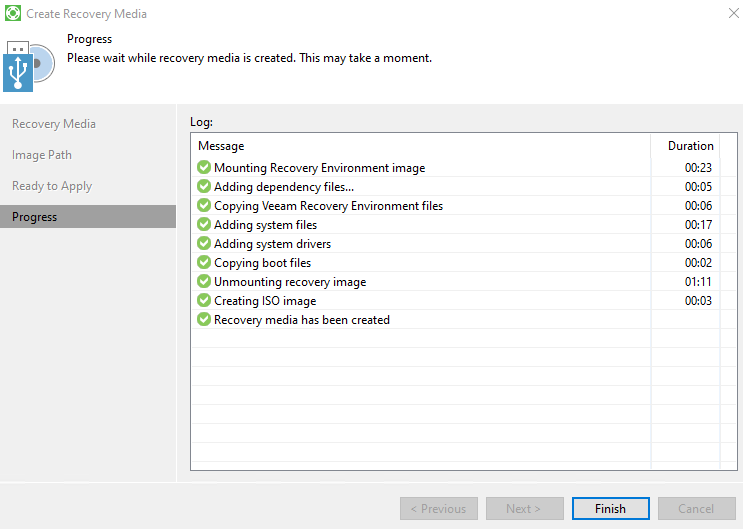Click the Next button
Image resolution: width=743 pixels, height=529 pixels.
[x=524, y=508]
